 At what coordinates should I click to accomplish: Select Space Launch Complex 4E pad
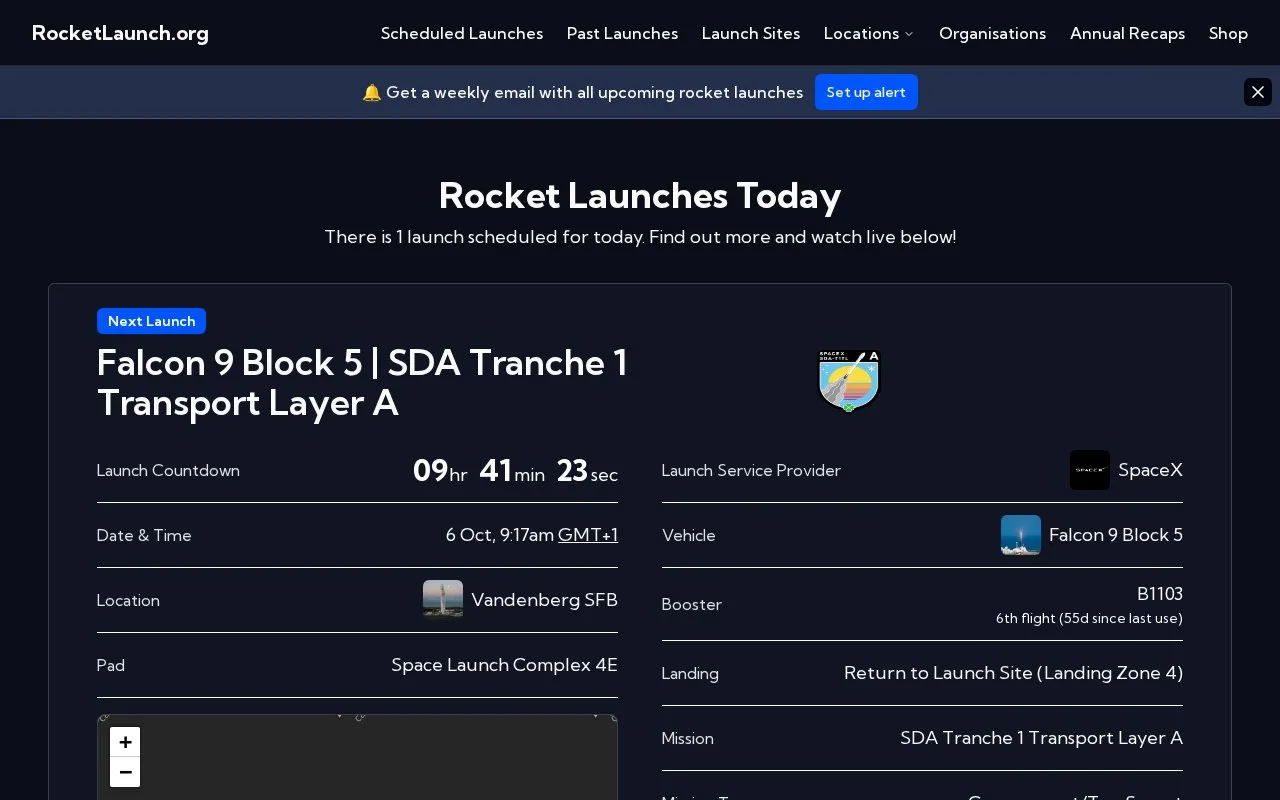coord(505,665)
